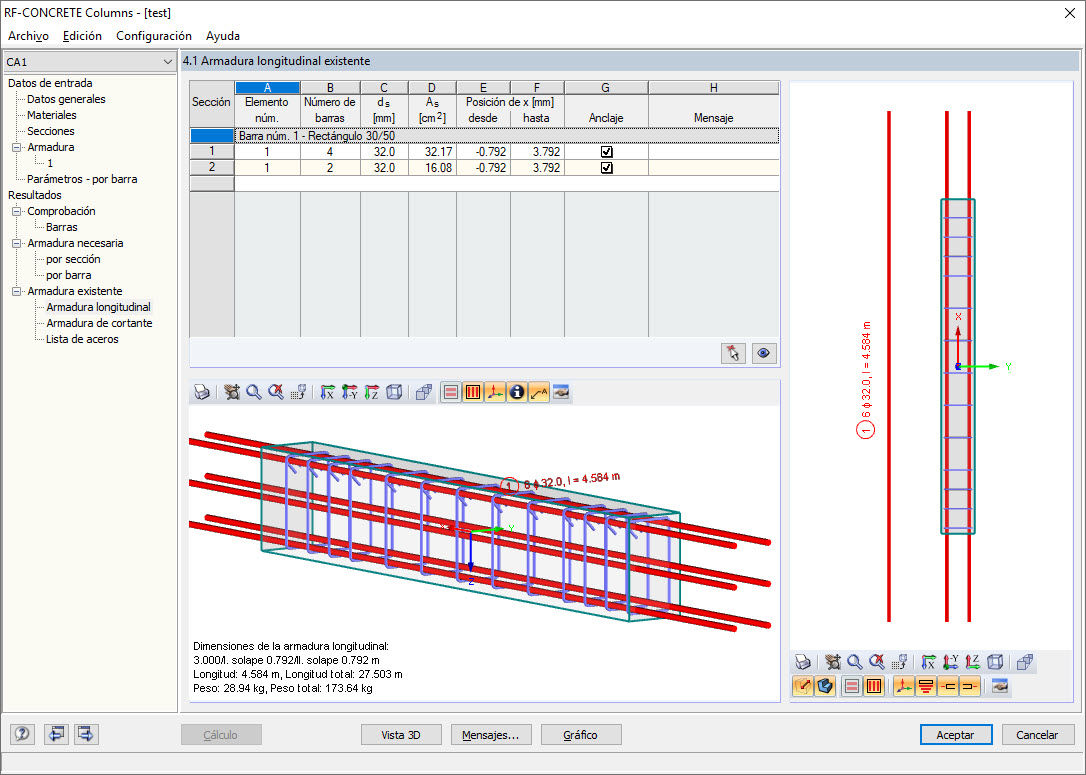Image resolution: width=1086 pixels, height=775 pixels.
Task: Print the right-side reinforcement drawing
Action: coord(803,663)
